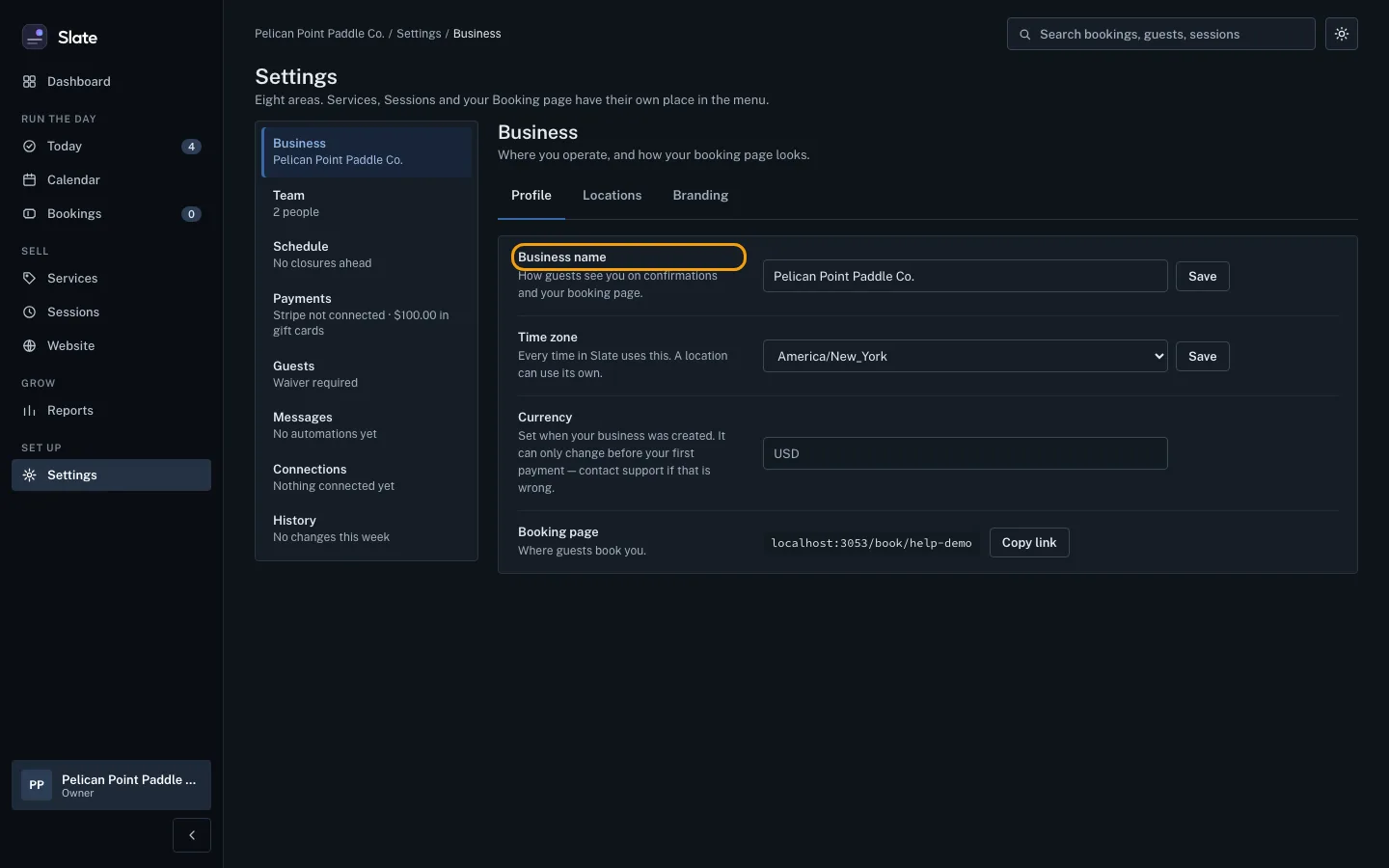Click the Bookings ticket icon
1389x868 pixels.
tap(29, 214)
